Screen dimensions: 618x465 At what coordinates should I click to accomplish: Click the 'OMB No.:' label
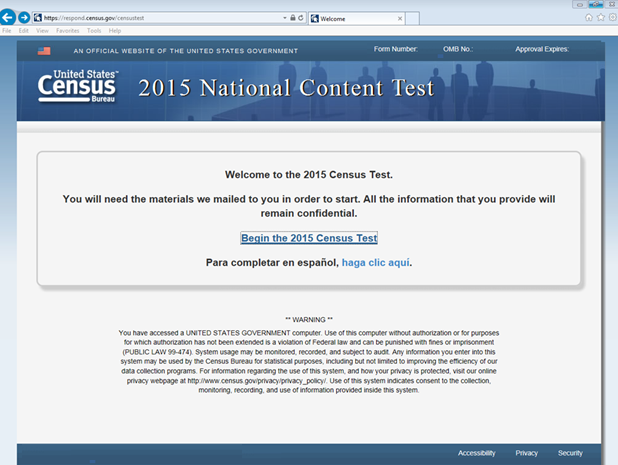458,49
